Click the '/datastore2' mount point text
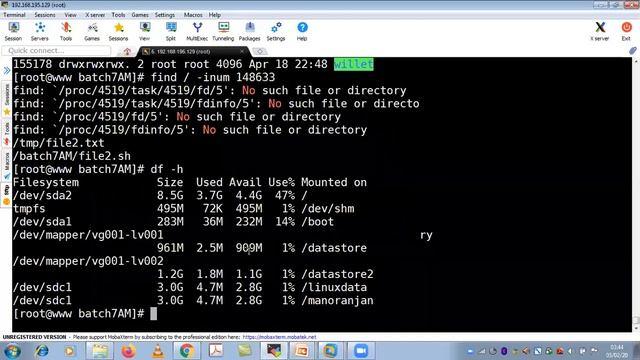Viewport: 640px width, 360px height. click(337, 274)
